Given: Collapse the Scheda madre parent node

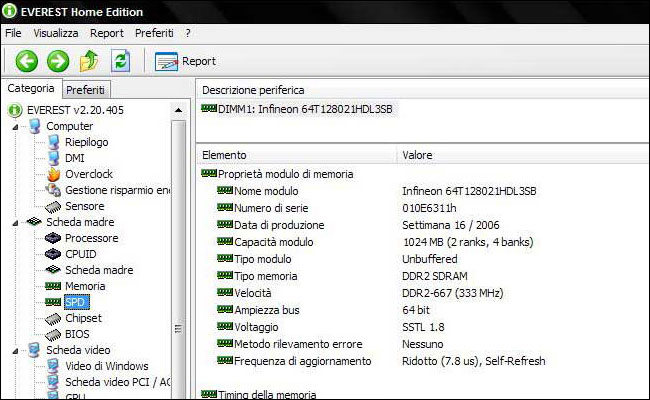Looking at the screenshot, I should pos(16,222).
